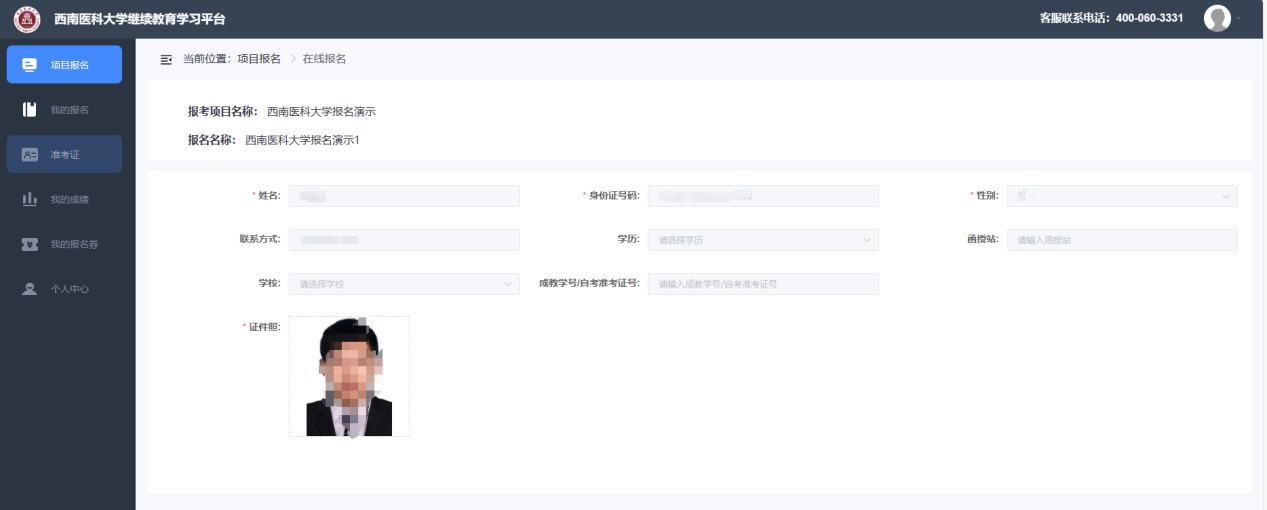Click the 函授站 input field

1121,240
